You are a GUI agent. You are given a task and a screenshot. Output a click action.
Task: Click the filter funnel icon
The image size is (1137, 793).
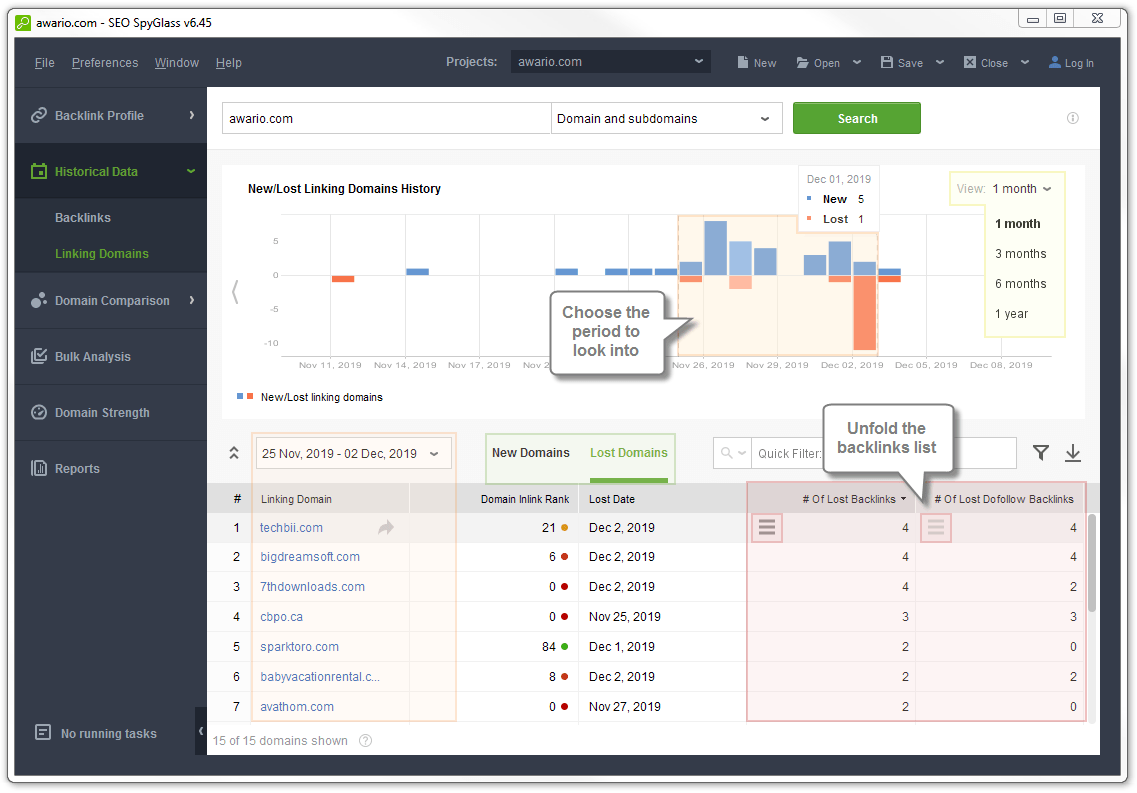(x=1041, y=453)
